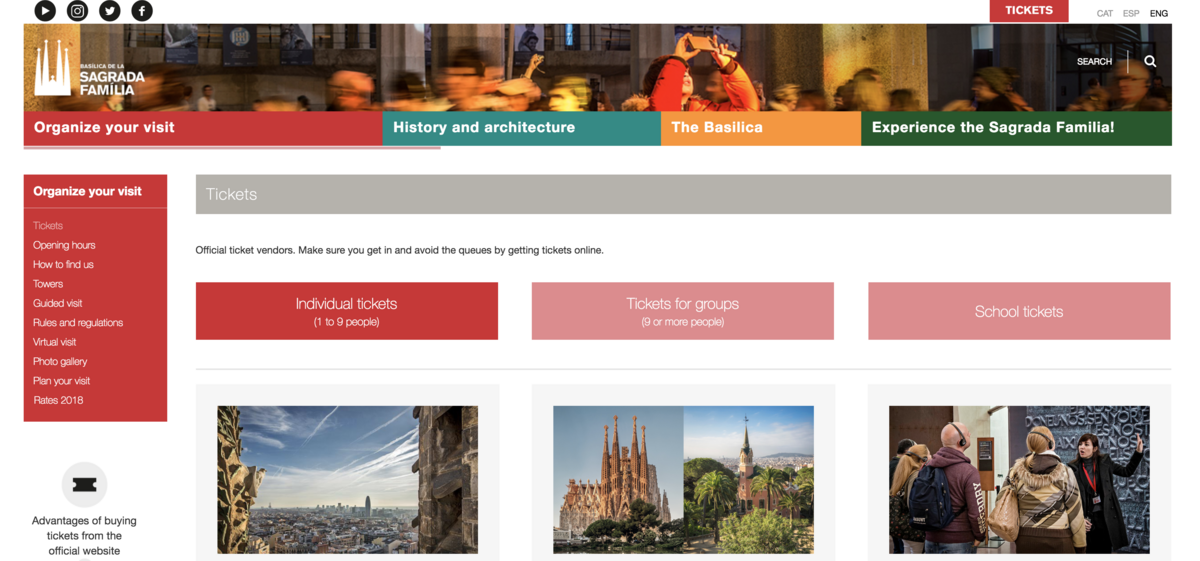Click the ticket icon above the Advantages text

[x=84, y=485]
